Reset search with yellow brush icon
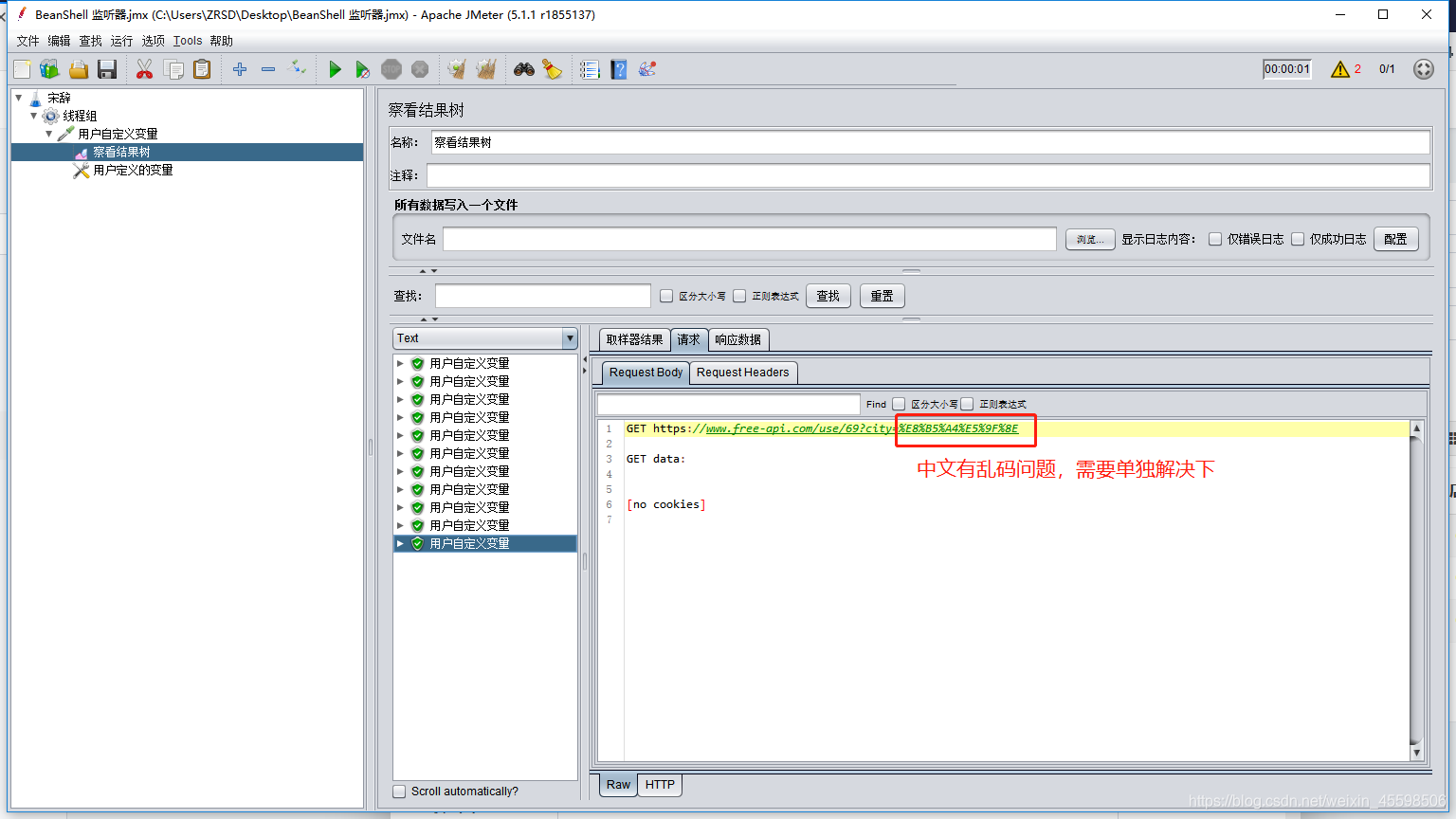This screenshot has width=1456, height=819. point(552,69)
